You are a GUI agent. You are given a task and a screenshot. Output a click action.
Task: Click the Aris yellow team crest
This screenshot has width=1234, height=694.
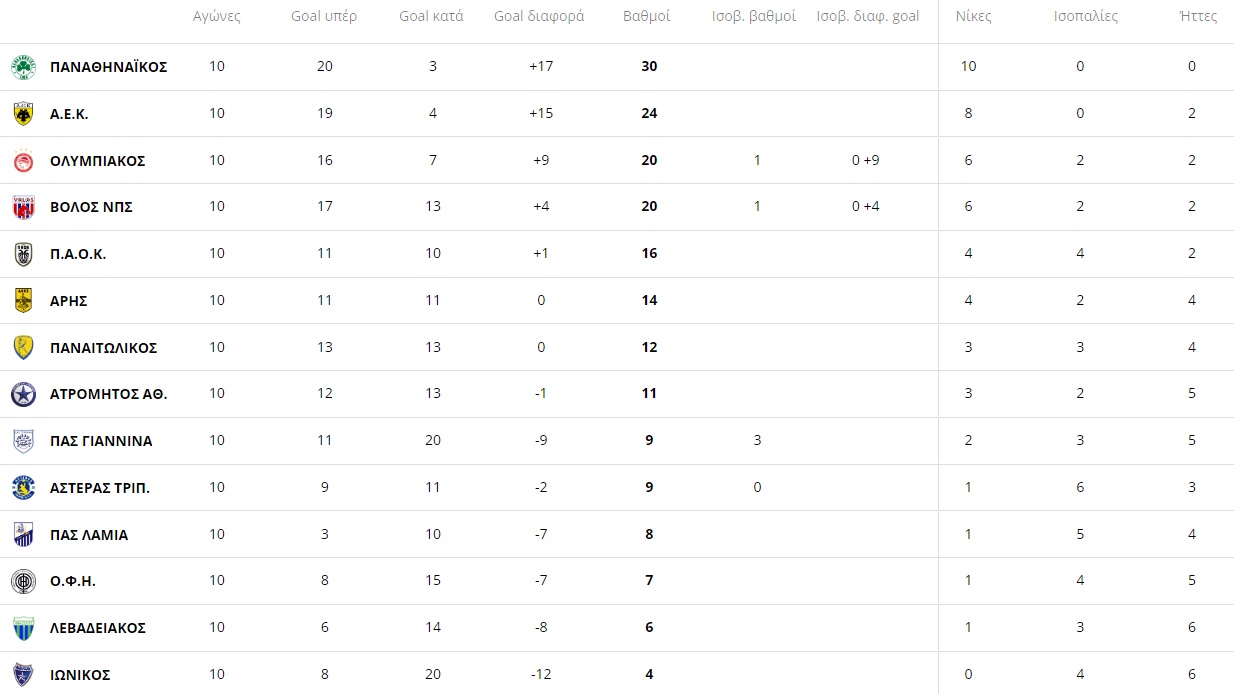click(23, 301)
